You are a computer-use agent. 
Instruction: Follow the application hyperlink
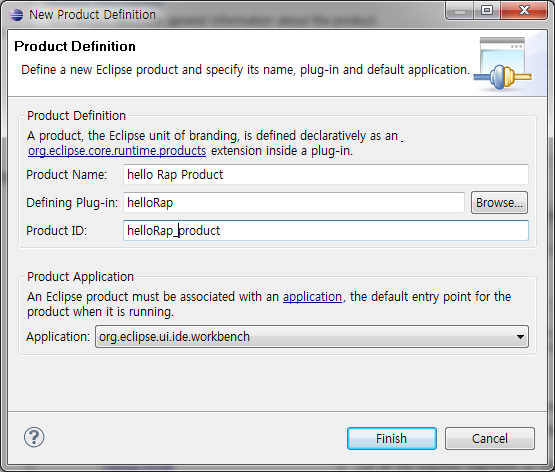[312, 297]
